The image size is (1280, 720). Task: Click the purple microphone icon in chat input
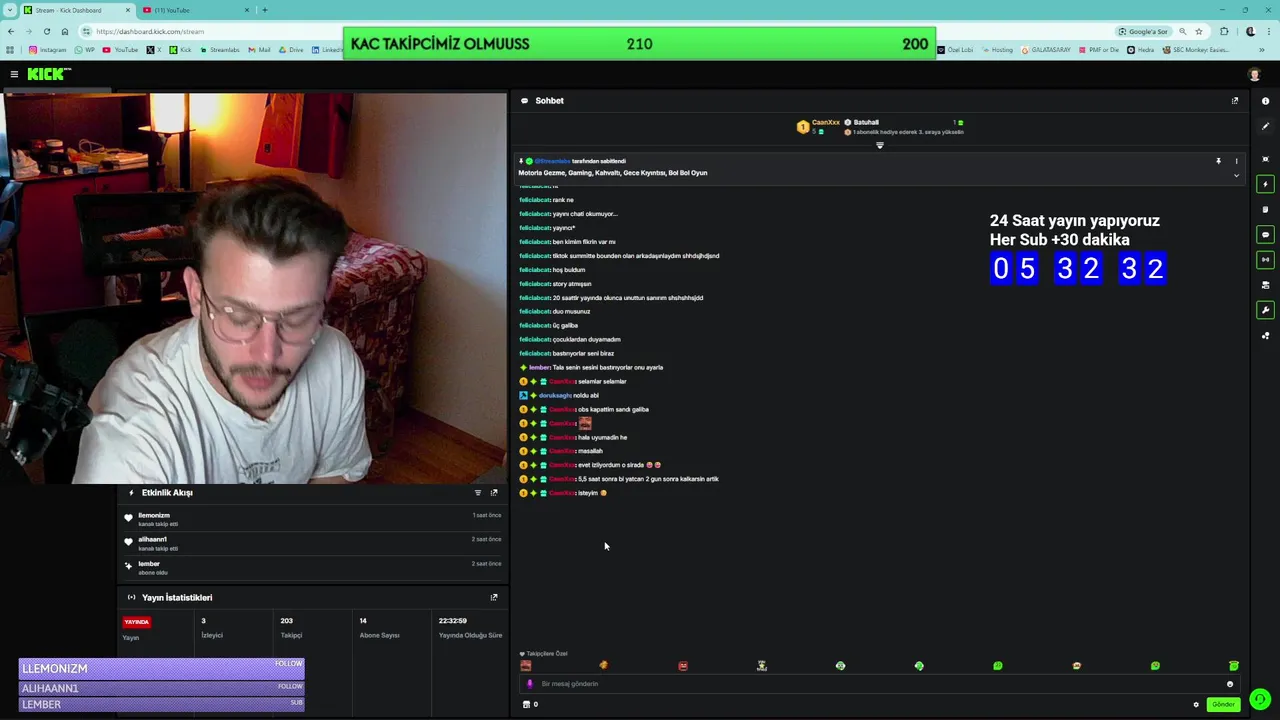(530, 684)
